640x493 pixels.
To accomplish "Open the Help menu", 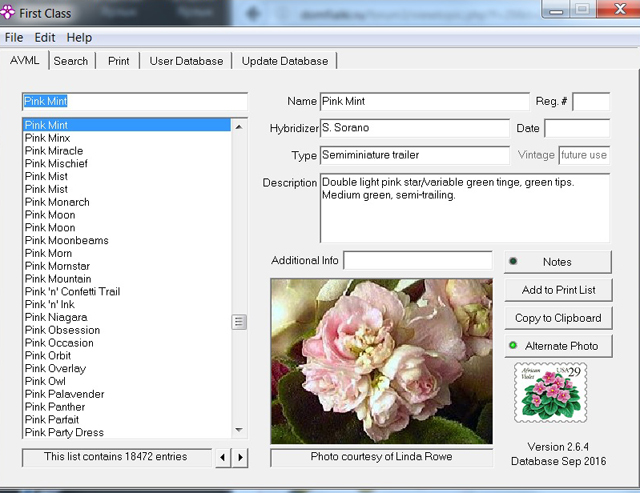I will [79, 38].
